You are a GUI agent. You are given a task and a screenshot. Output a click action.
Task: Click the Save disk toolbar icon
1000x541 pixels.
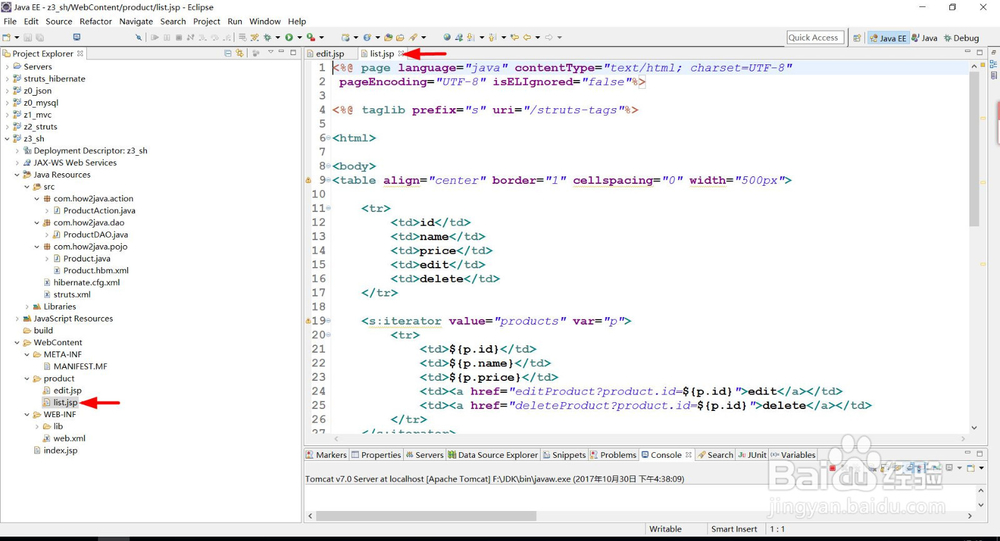pos(27,37)
